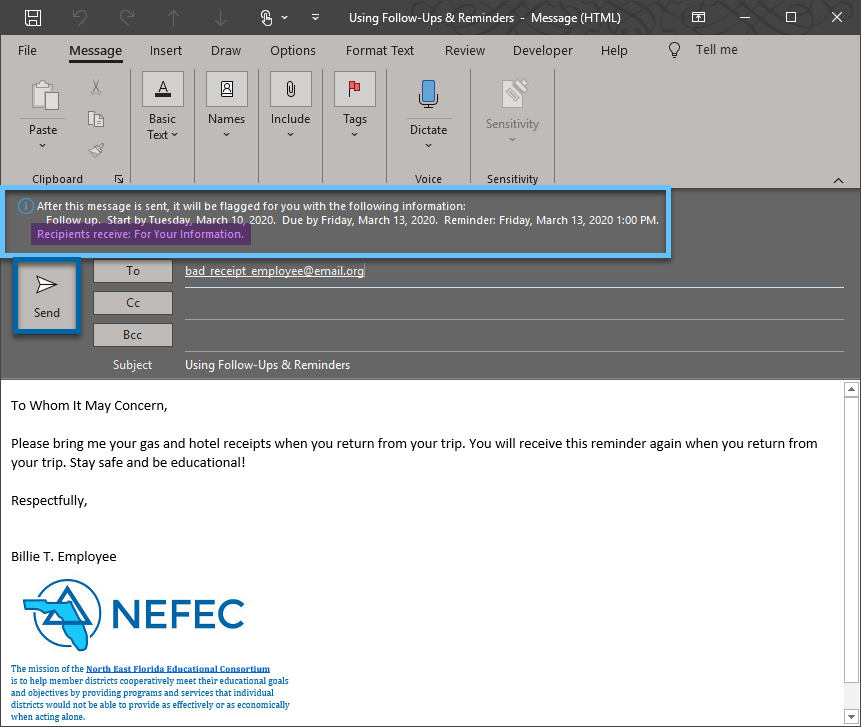Screen dimensions: 861x727
Task: Click the Paste clipboard icon
Action: [x=44, y=95]
